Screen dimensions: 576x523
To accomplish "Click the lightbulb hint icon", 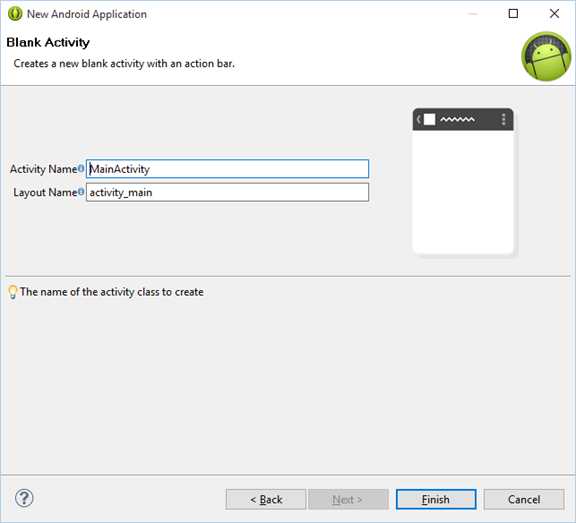I will click(12, 292).
